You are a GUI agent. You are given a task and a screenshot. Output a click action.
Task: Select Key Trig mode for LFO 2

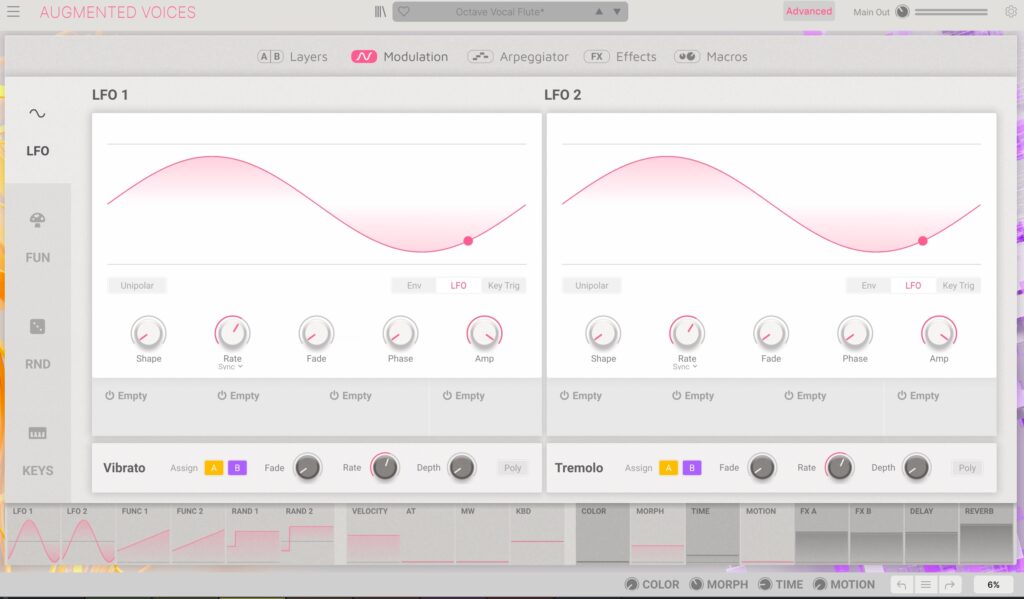958,286
